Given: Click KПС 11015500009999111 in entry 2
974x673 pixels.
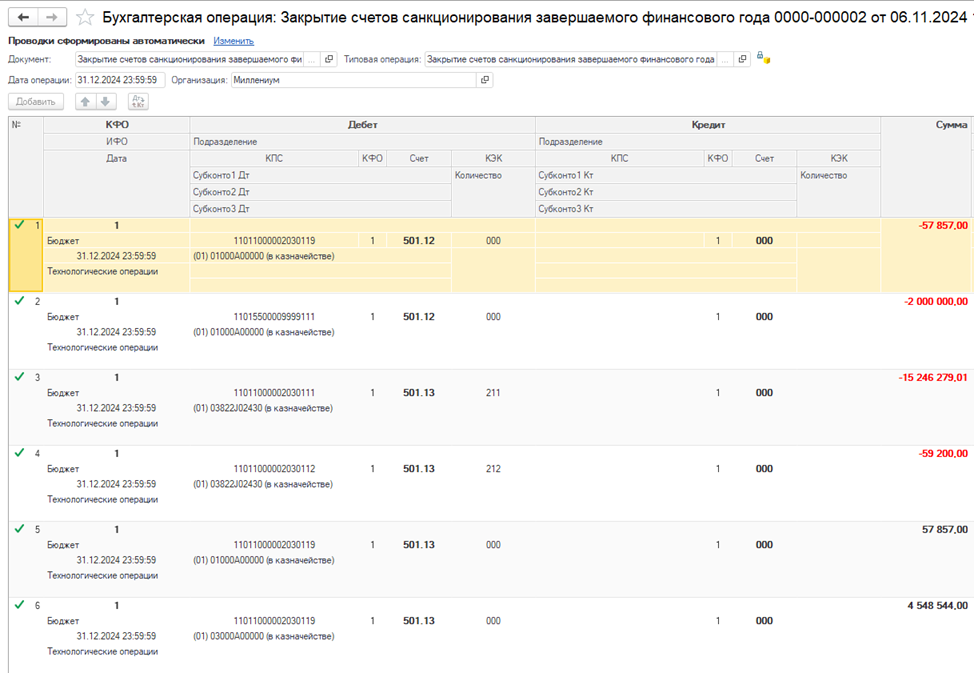Looking at the screenshot, I should click(x=274, y=317).
